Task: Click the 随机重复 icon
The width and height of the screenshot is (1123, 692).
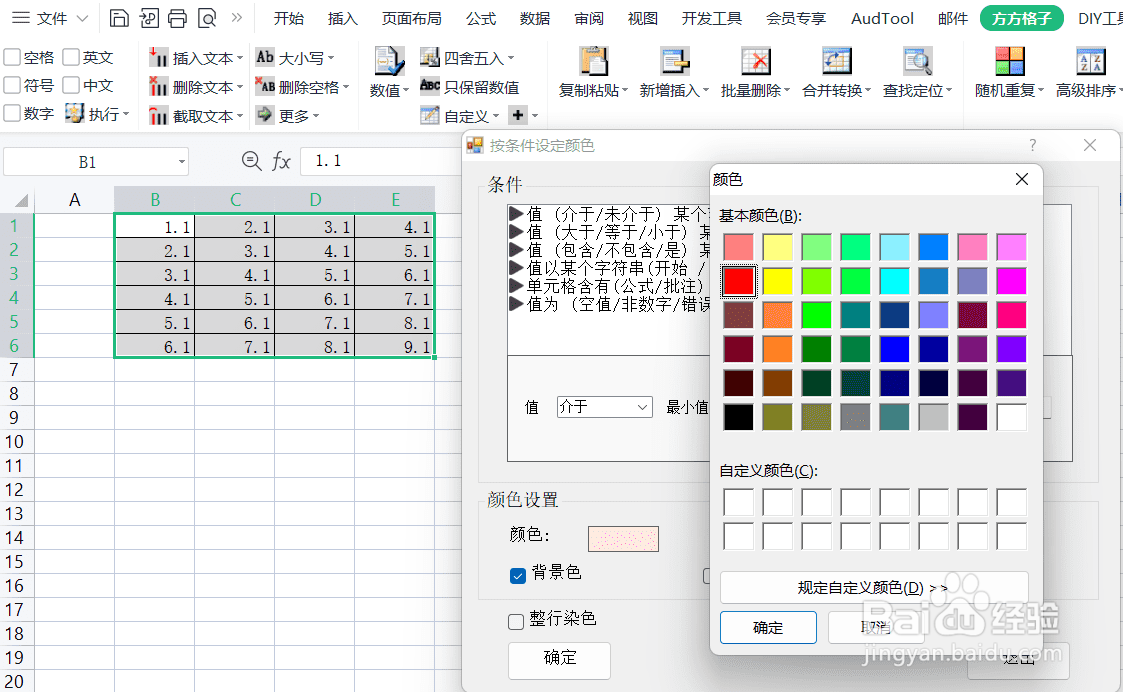Action: (1010, 61)
